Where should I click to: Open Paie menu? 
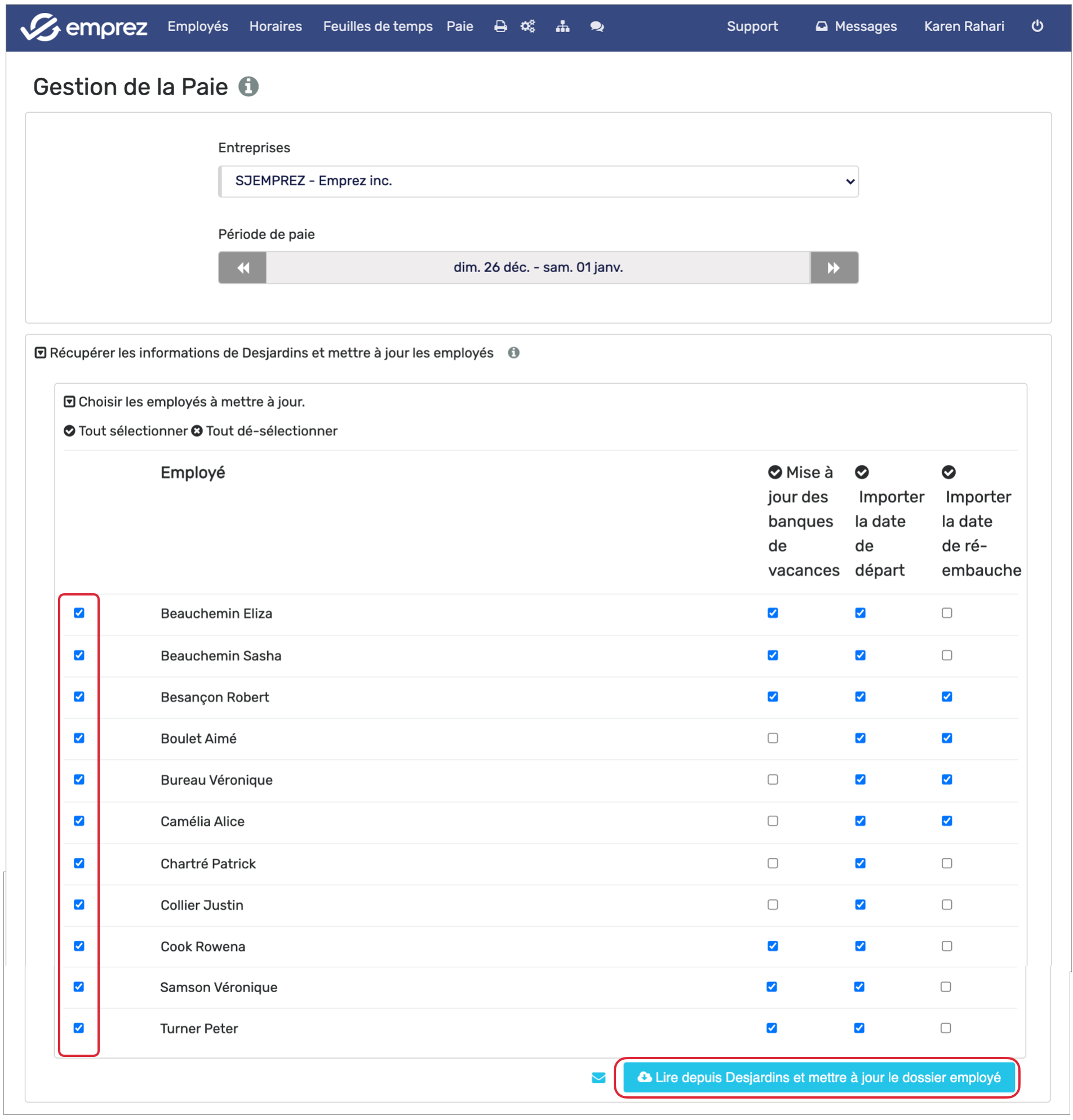(x=460, y=26)
